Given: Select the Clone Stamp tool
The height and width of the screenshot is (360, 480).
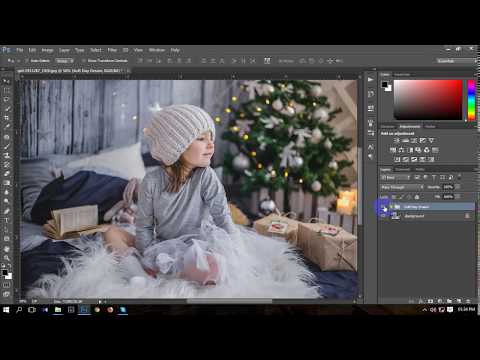Looking at the screenshot, I should click(6, 155).
